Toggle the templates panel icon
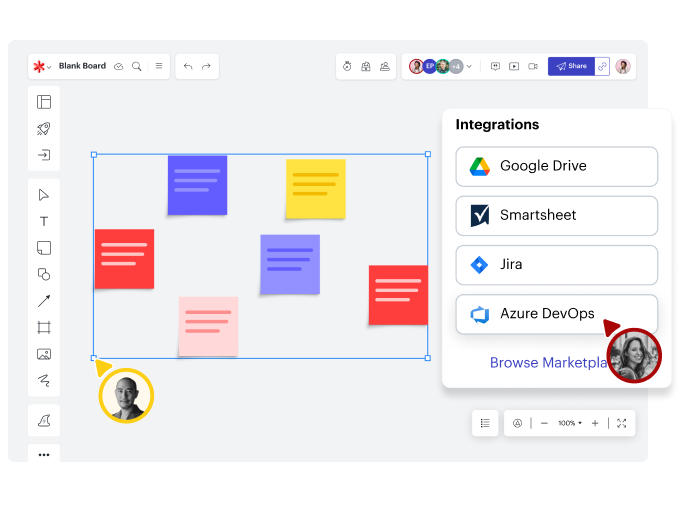Image resolution: width=680 pixels, height=510 pixels. (44, 102)
